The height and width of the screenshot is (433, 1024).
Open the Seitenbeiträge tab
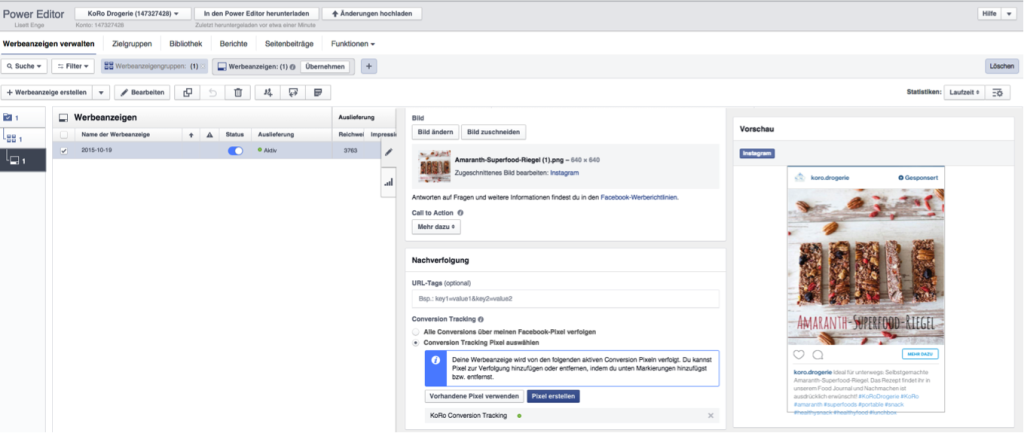(289, 44)
